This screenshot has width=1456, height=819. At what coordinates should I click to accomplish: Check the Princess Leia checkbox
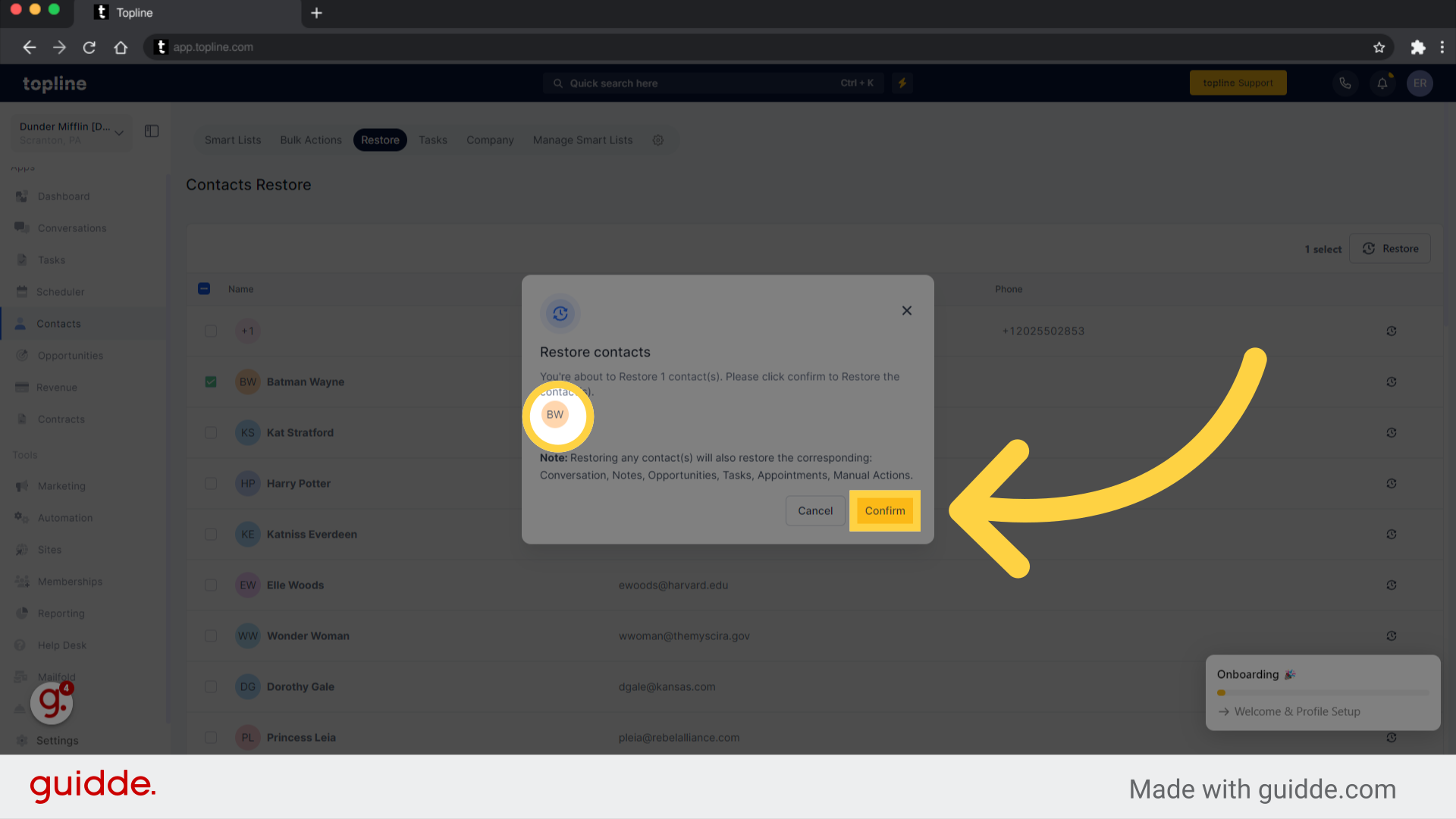coord(211,738)
